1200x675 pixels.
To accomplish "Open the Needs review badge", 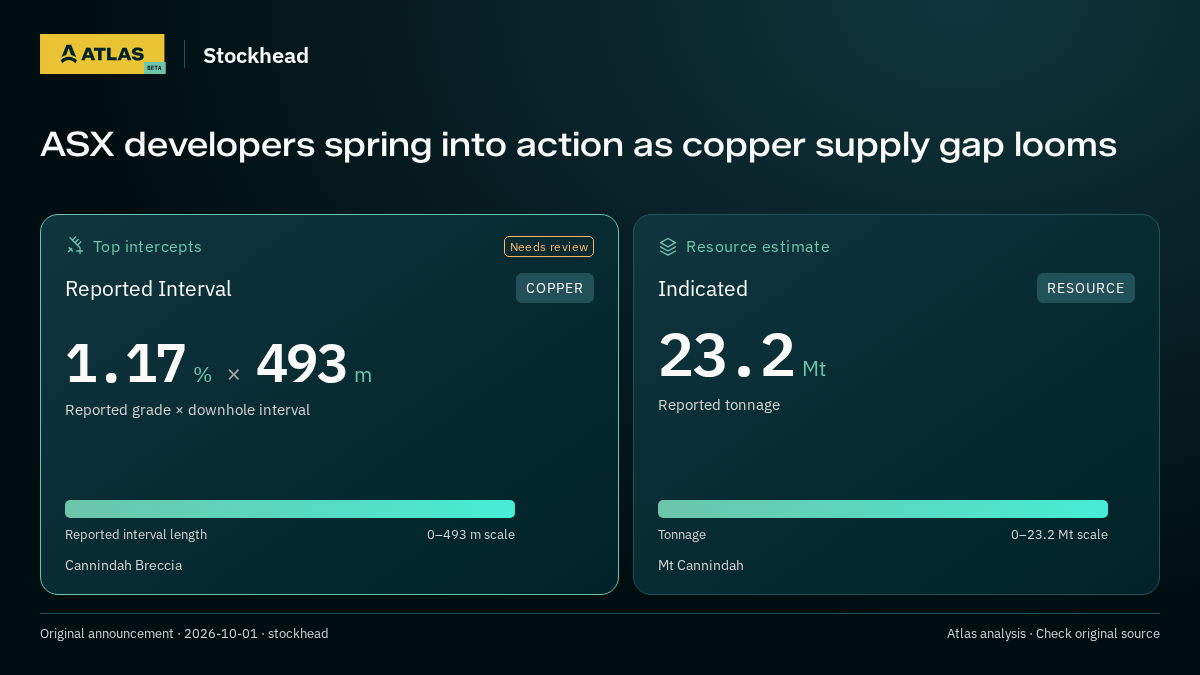I will click(x=549, y=247).
